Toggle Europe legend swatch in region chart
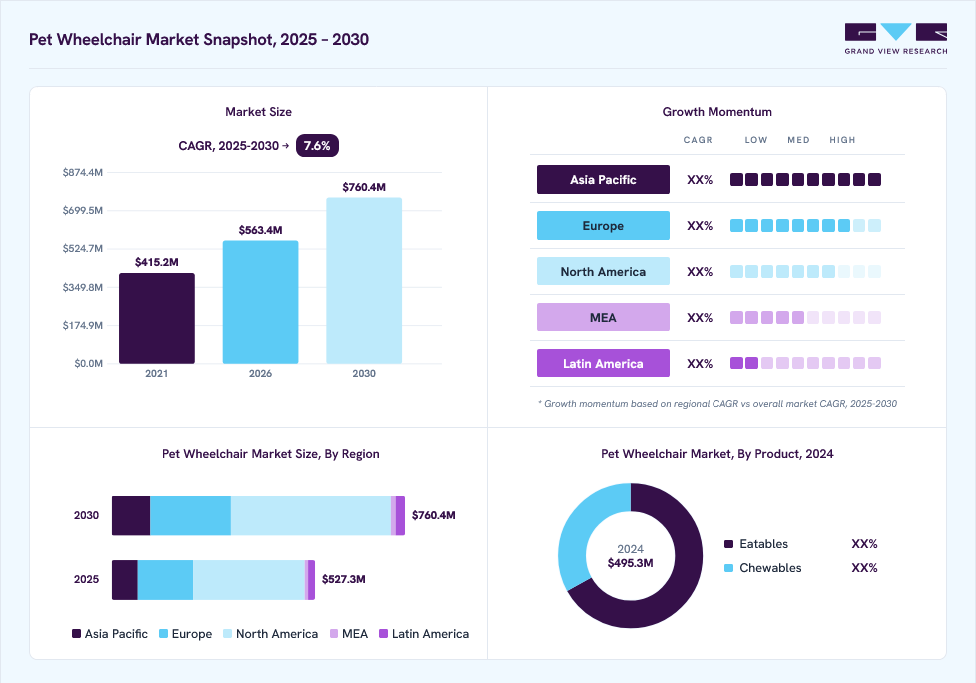976x683 pixels. click(164, 634)
